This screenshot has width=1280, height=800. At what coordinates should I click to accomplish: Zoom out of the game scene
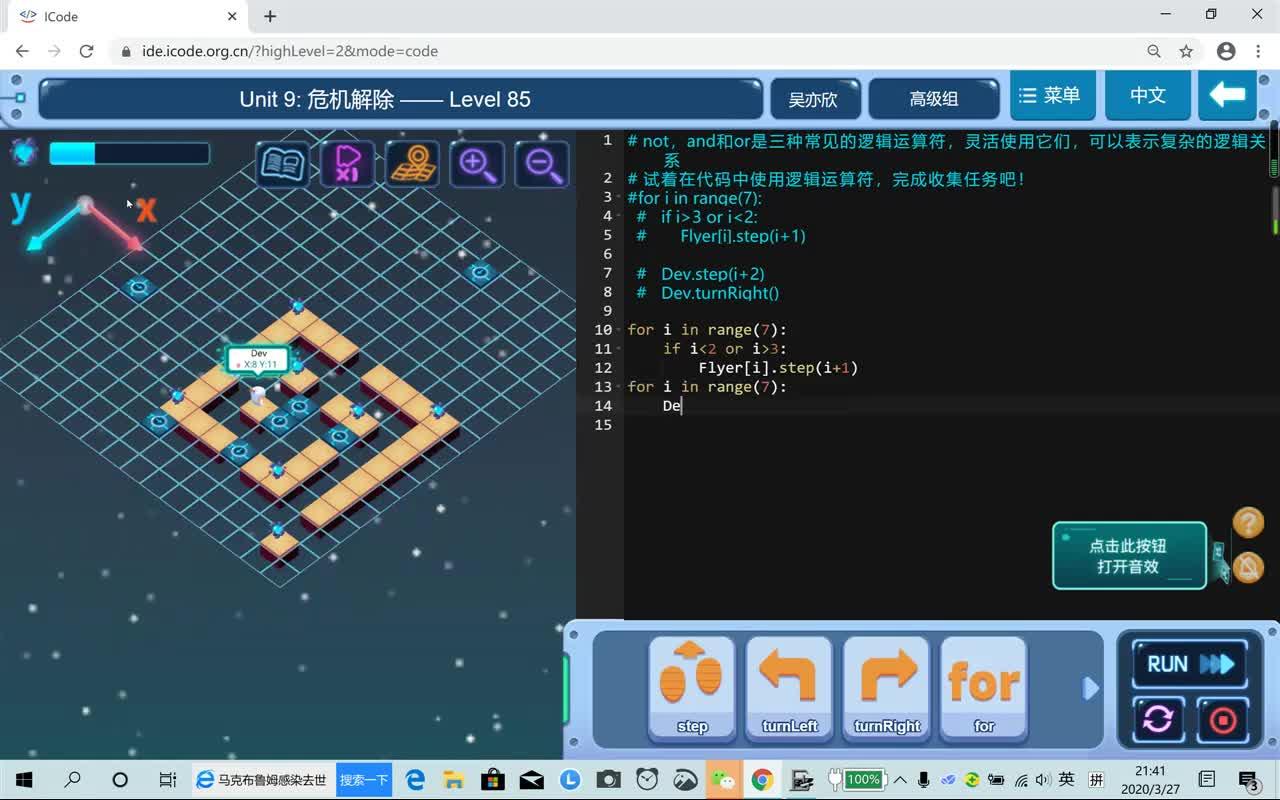pyautogui.click(x=541, y=166)
